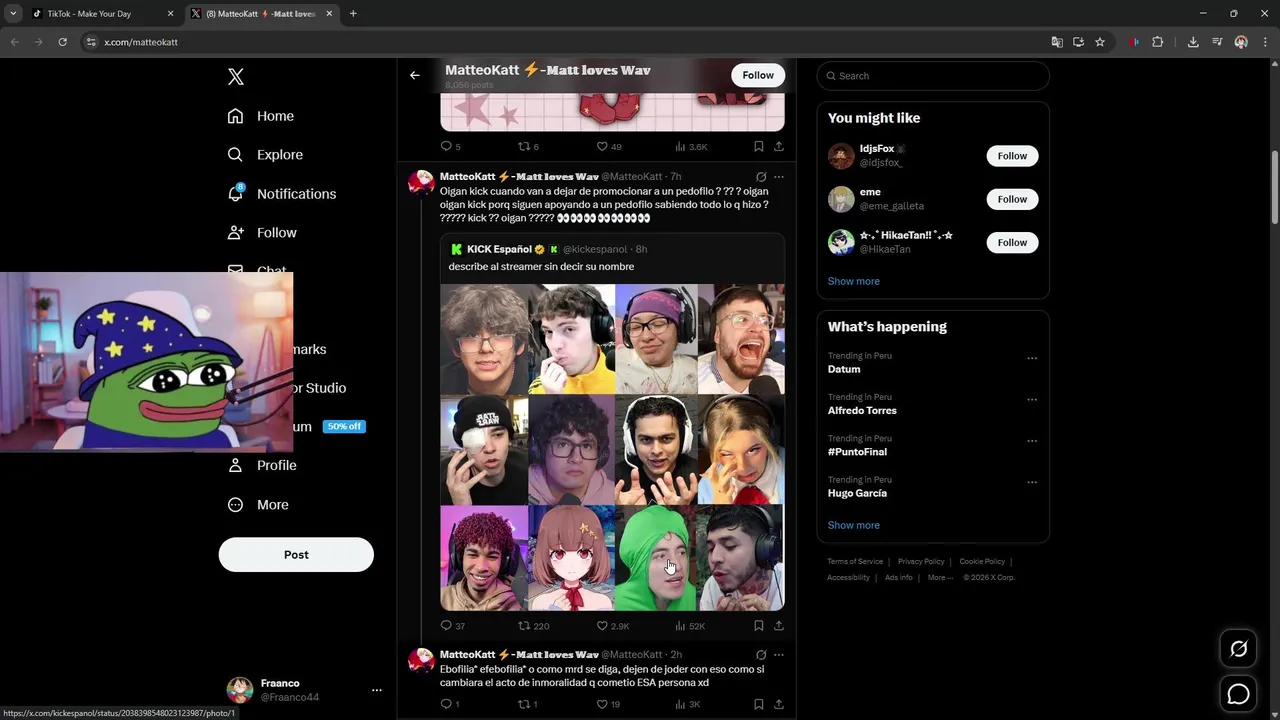Click the address bar URL
1280x720 pixels.
[x=141, y=42]
